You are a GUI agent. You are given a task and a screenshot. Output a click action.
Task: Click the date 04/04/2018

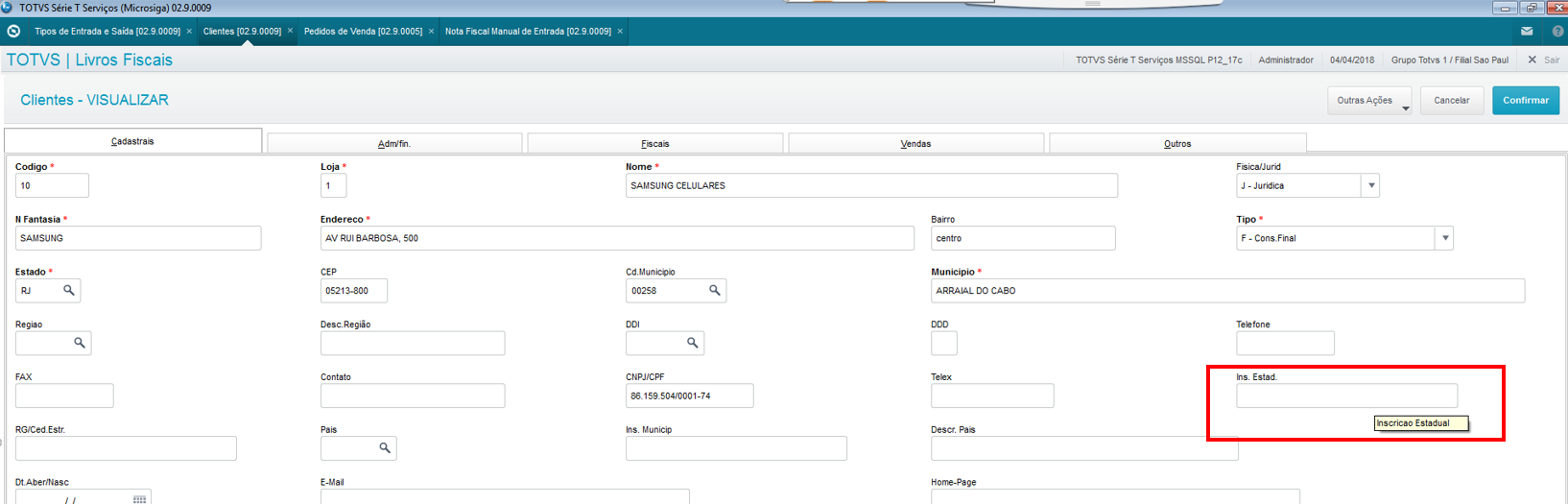(1352, 60)
